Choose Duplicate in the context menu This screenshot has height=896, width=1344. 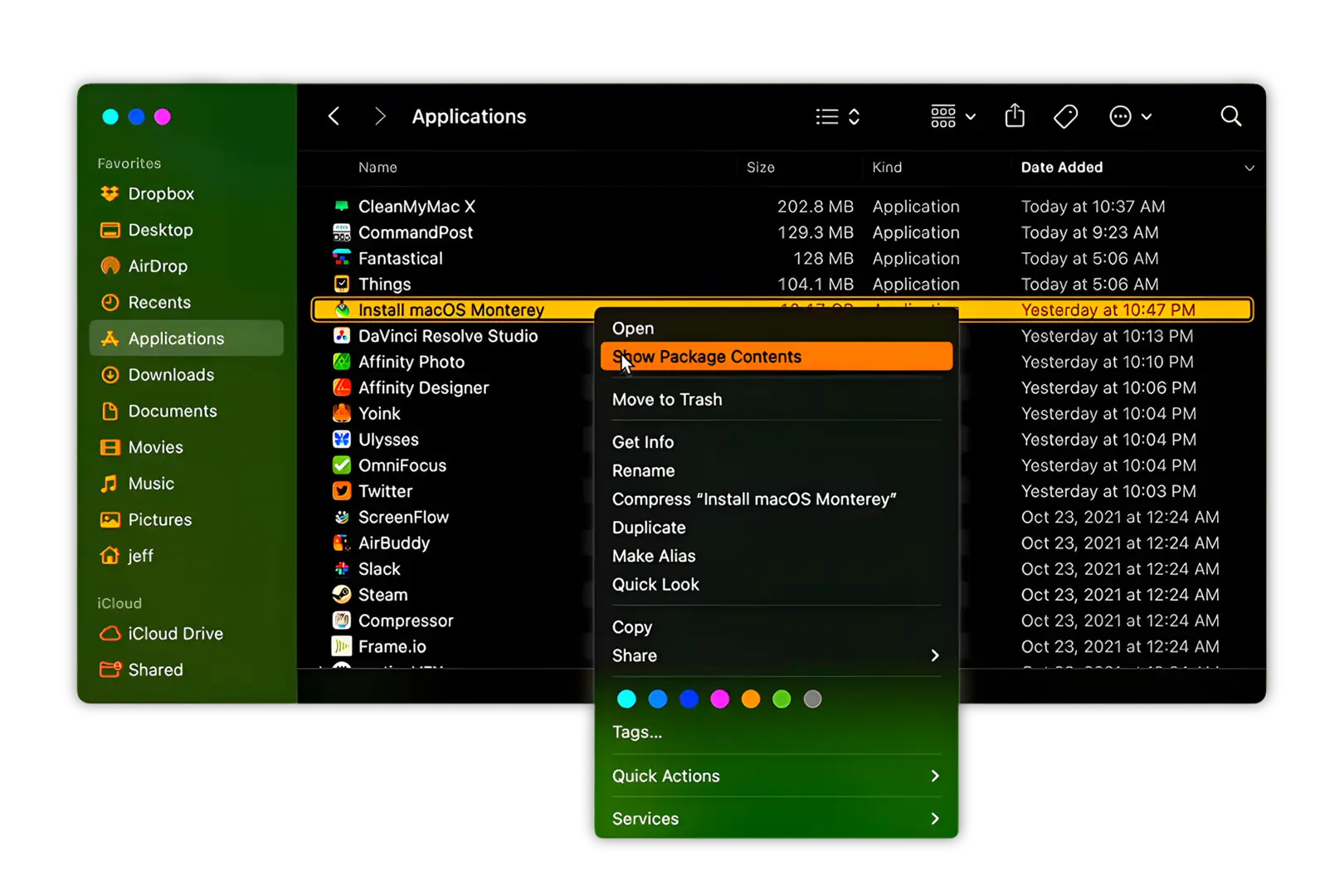(x=776, y=528)
